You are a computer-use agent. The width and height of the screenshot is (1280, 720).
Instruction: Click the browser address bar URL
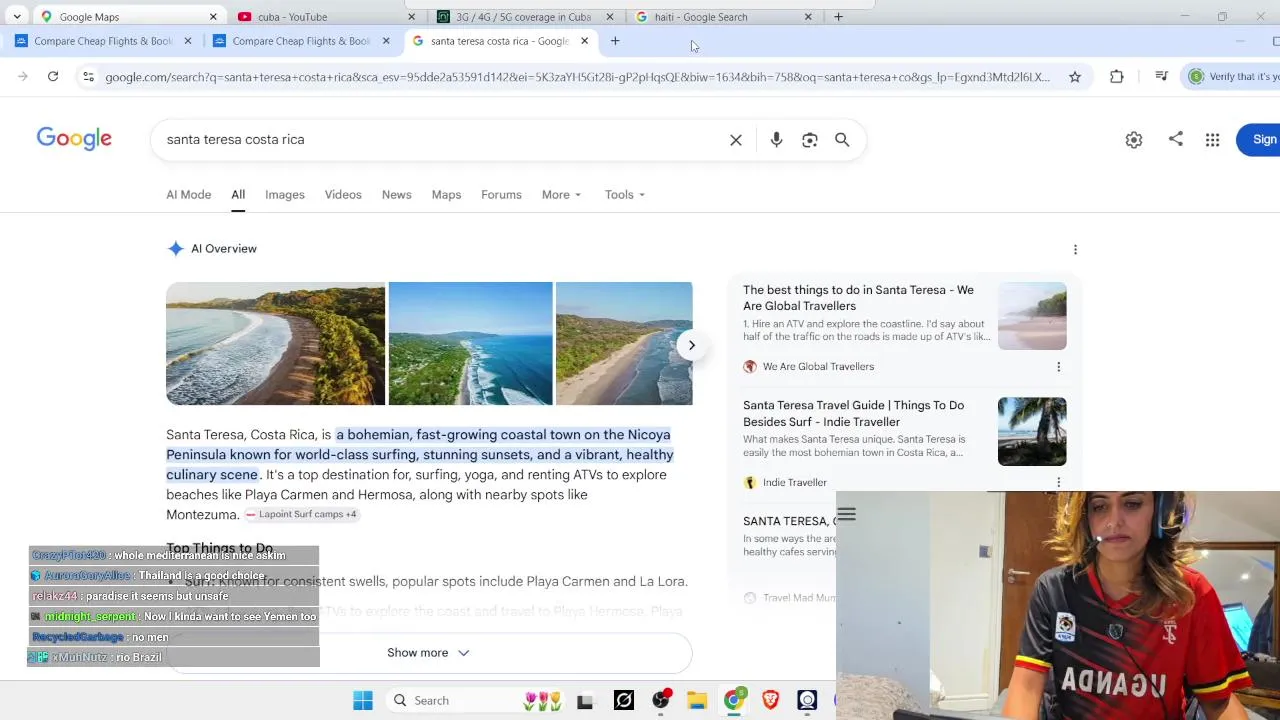click(577, 77)
